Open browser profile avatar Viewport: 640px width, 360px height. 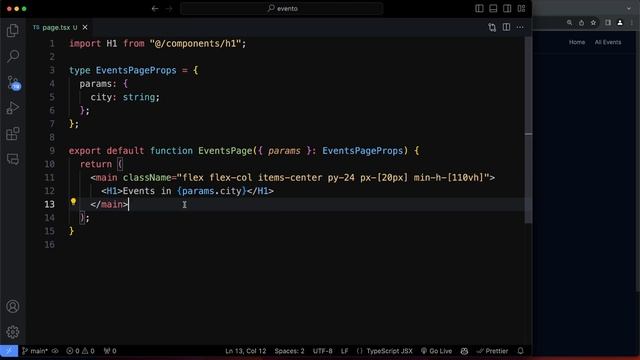coord(620,23)
